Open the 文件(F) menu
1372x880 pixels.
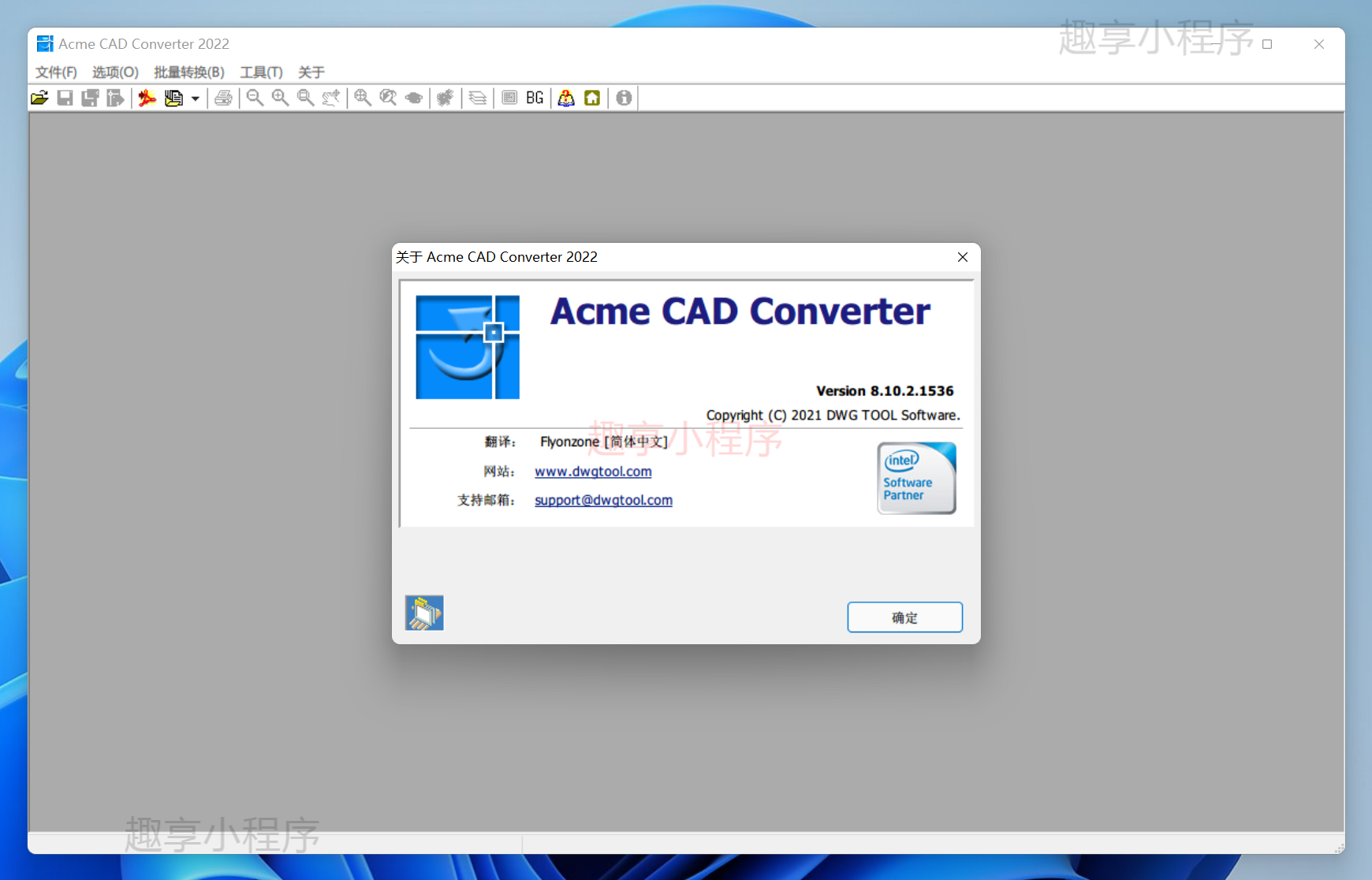click(x=56, y=72)
